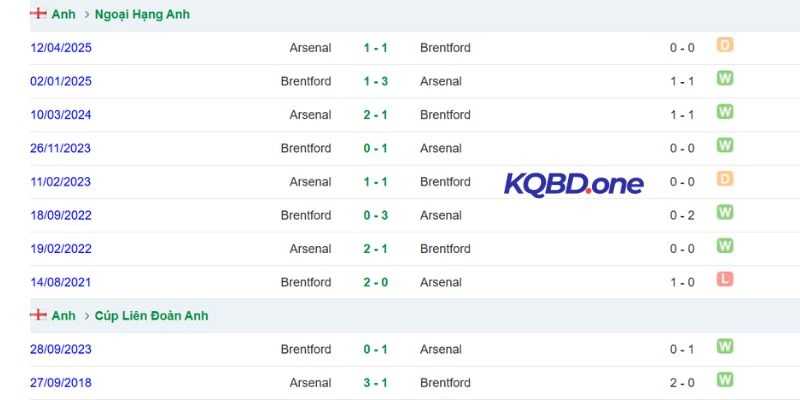Click the win badge for 18/09/2022 match
800x400 pixels.
[725, 212]
